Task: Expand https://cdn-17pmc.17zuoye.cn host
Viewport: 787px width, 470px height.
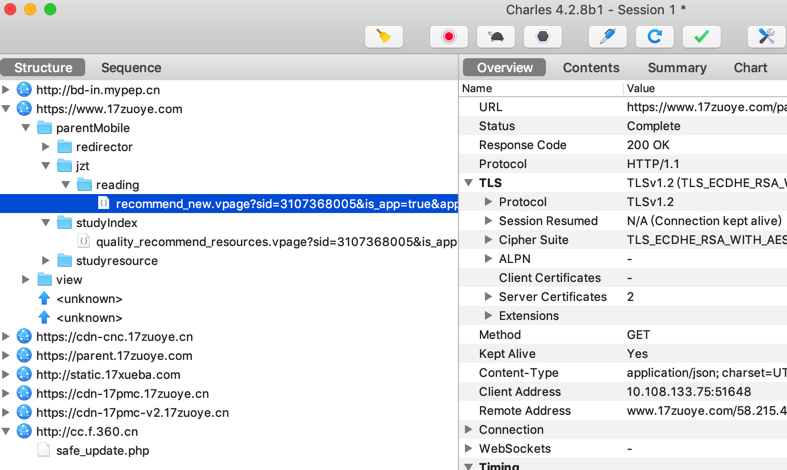Action: [x=6, y=393]
